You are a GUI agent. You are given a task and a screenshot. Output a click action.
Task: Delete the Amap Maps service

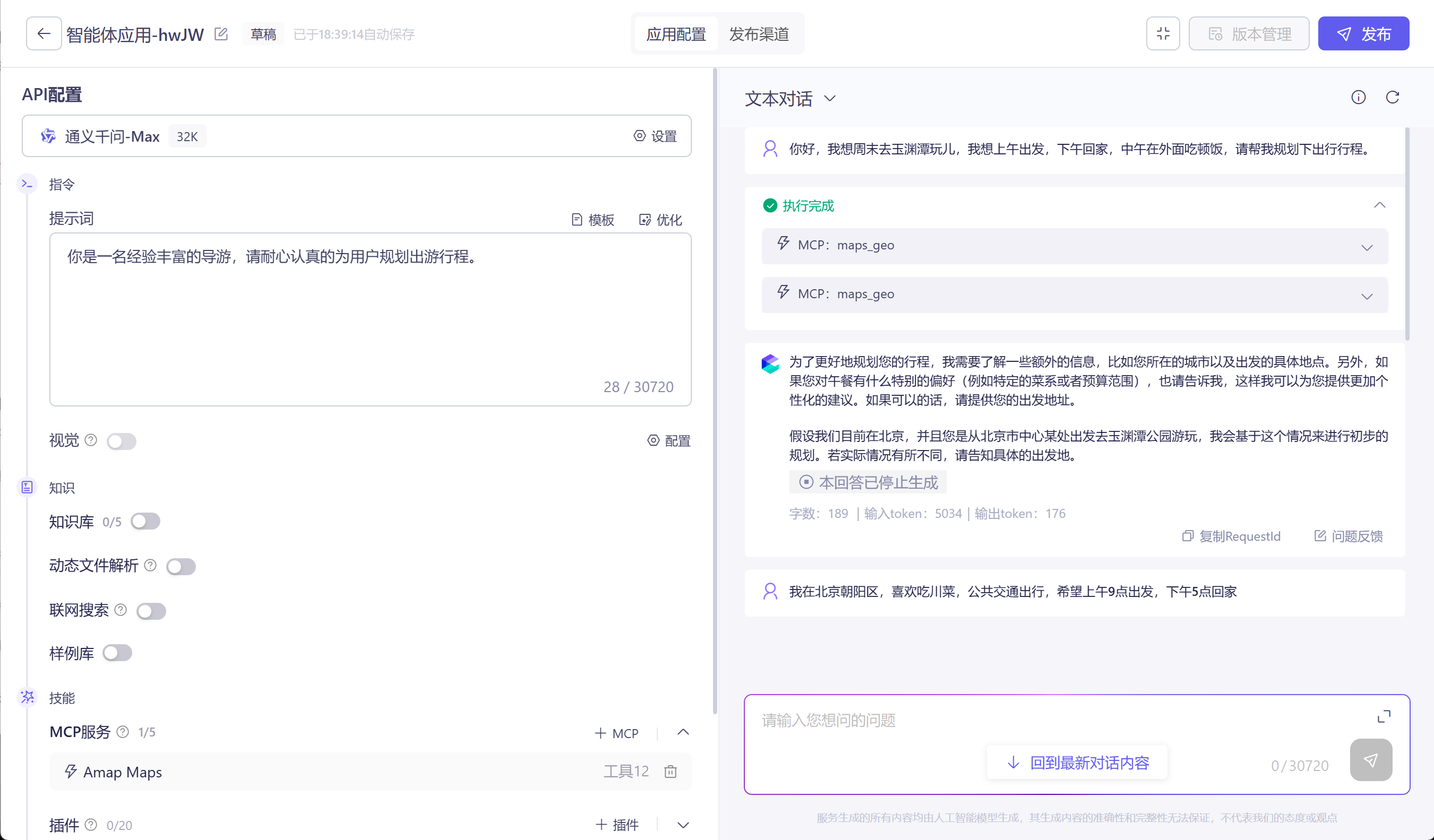click(671, 771)
